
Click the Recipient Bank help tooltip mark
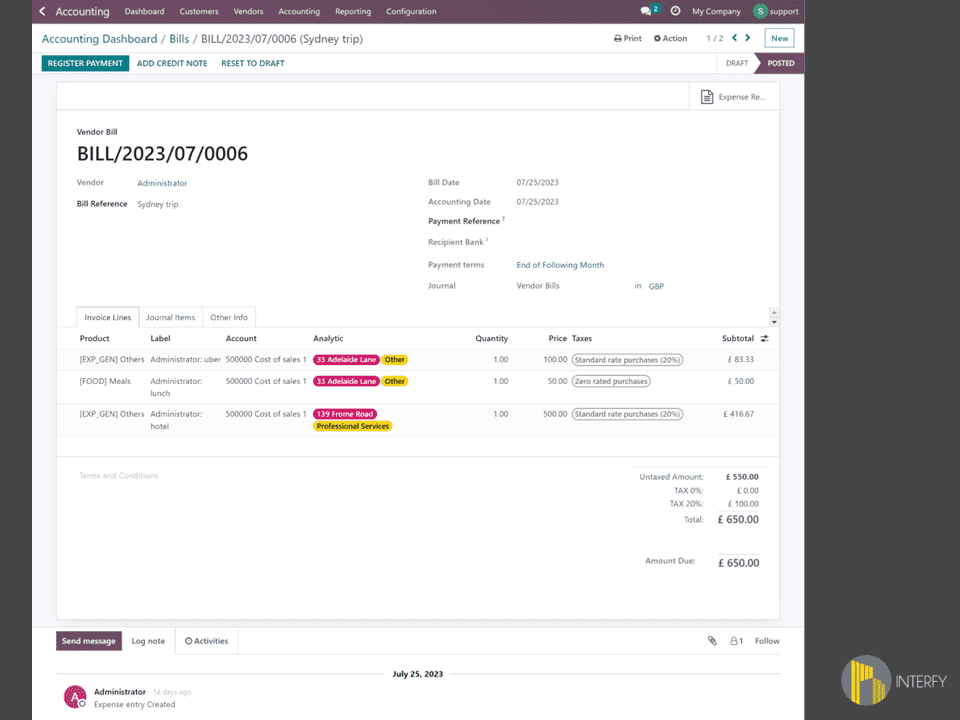click(x=487, y=240)
